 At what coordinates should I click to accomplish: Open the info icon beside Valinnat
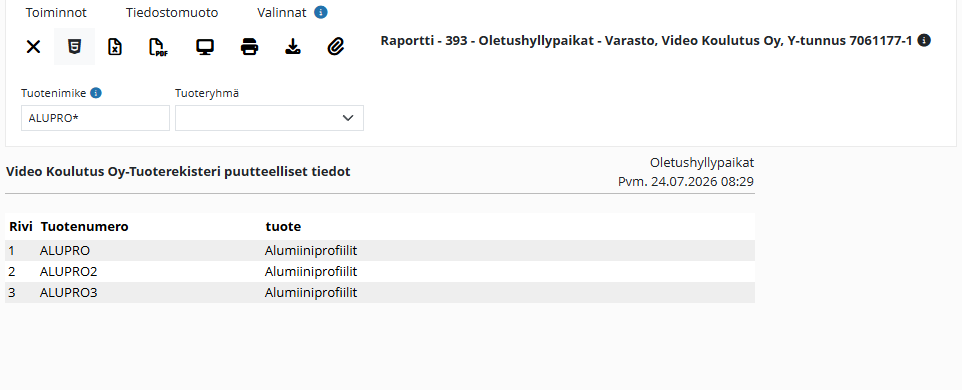coord(320,12)
